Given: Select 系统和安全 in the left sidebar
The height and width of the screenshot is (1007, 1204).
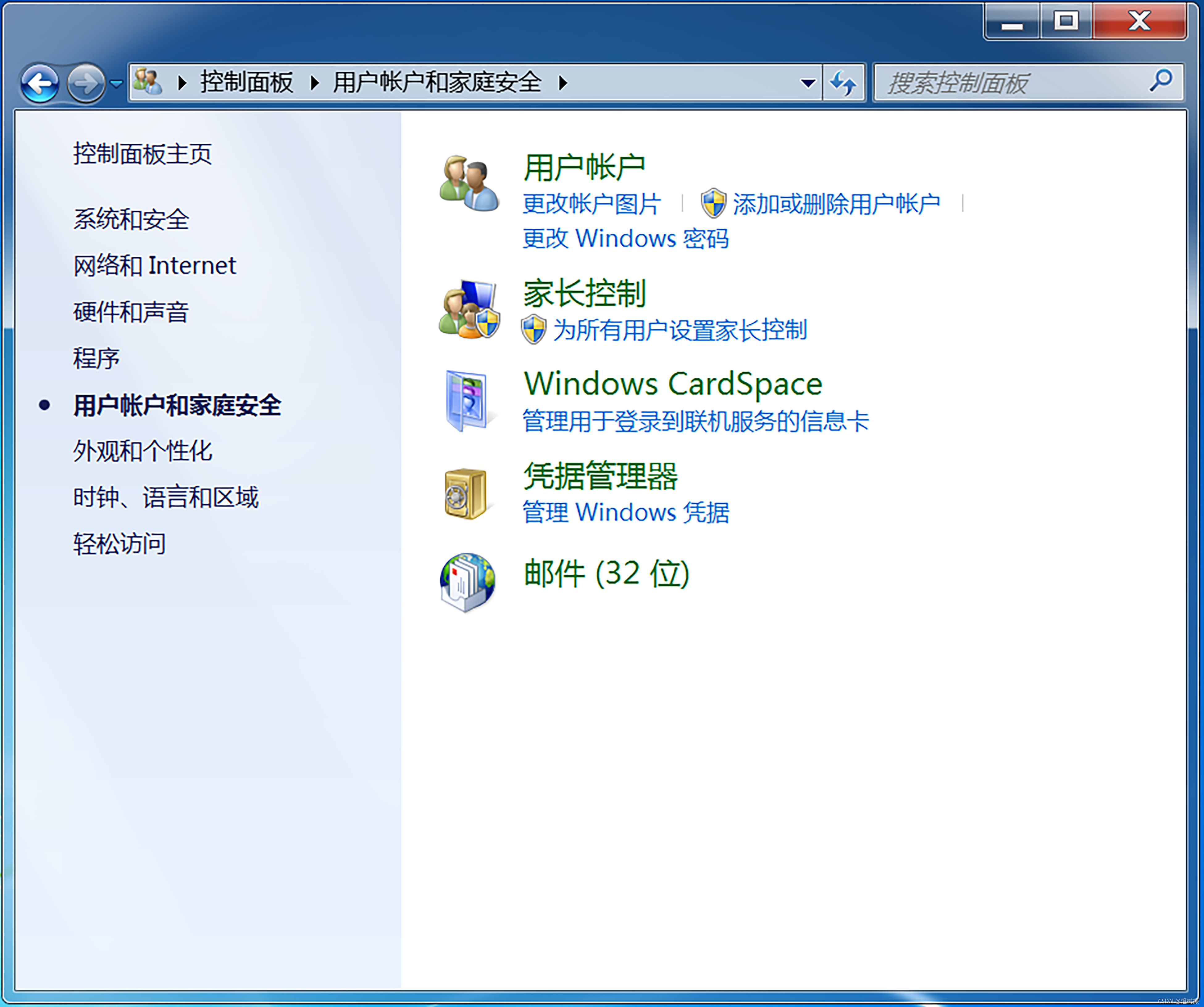Looking at the screenshot, I should point(131,219).
